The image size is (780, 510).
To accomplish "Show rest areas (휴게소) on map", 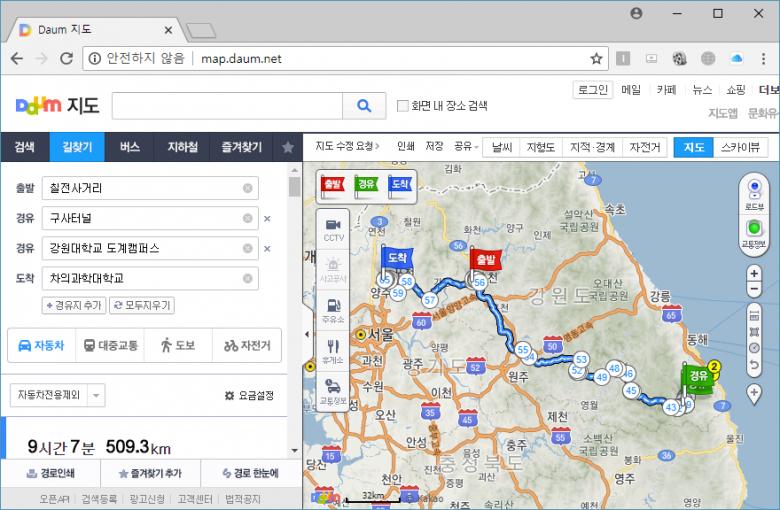I will click(333, 349).
